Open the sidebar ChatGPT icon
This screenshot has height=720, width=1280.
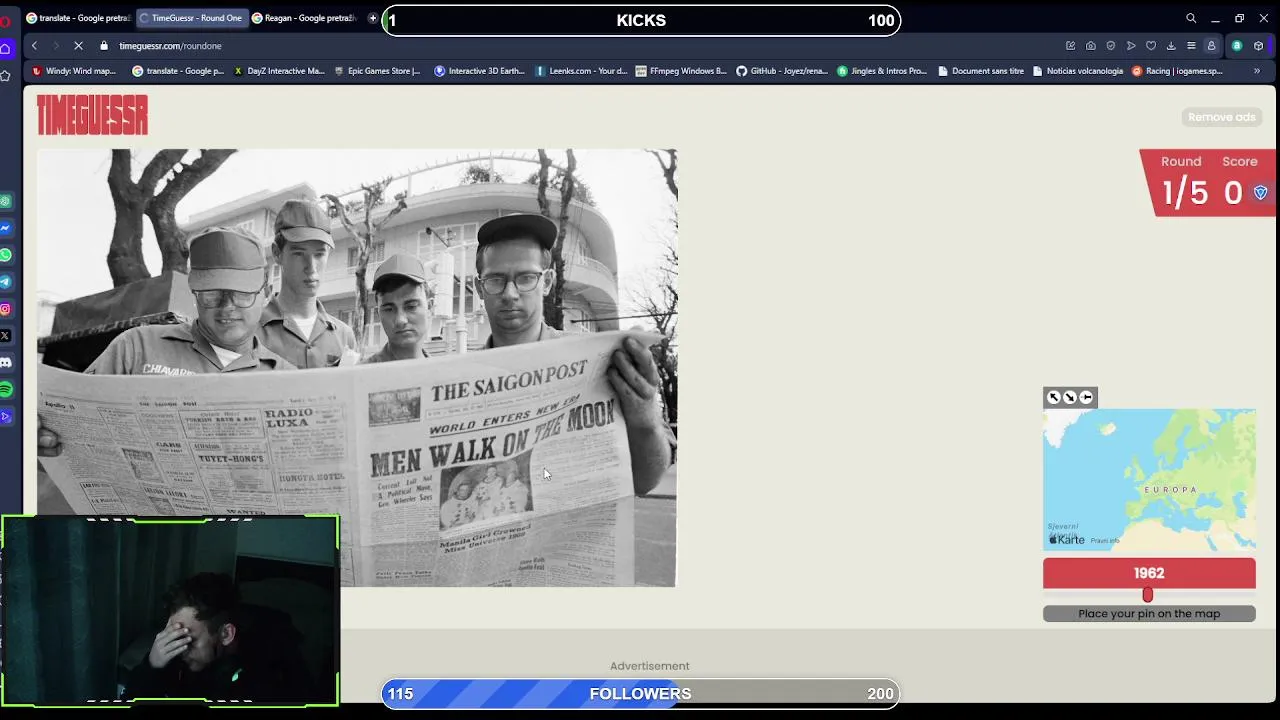pyautogui.click(x=6, y=201)
